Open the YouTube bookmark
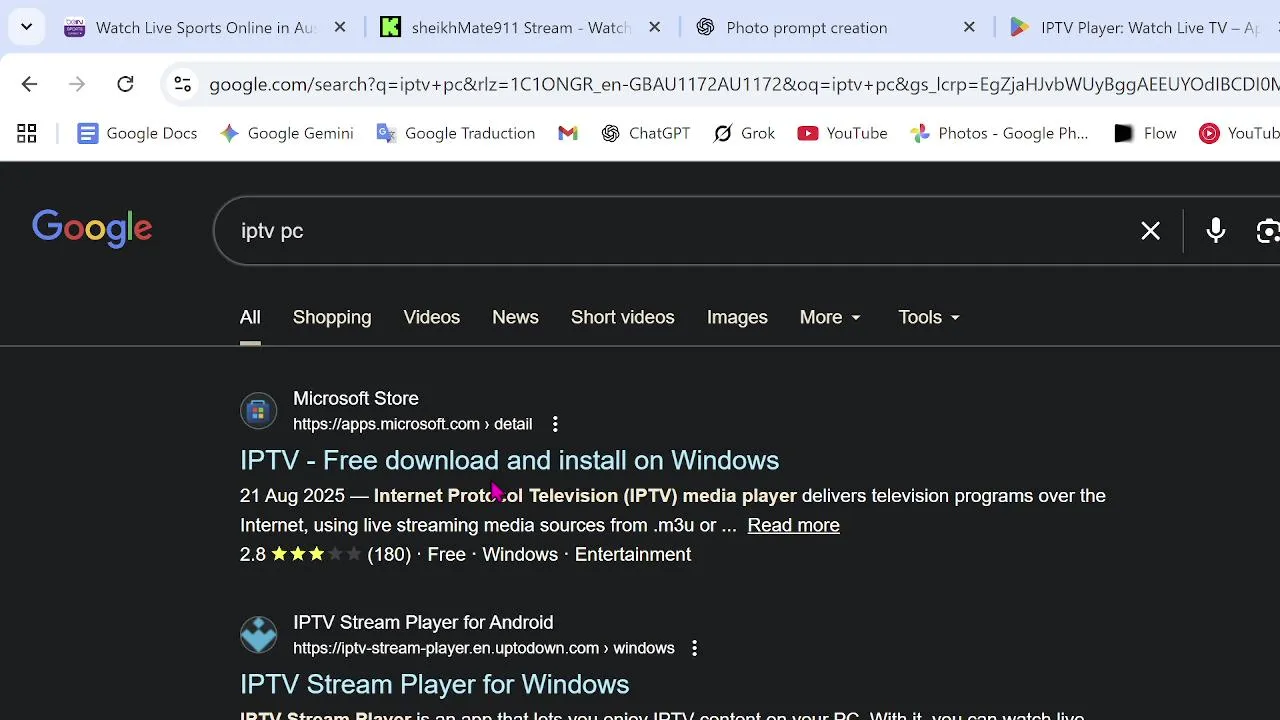The image size is (1280, 720). [x=842, y=133]
